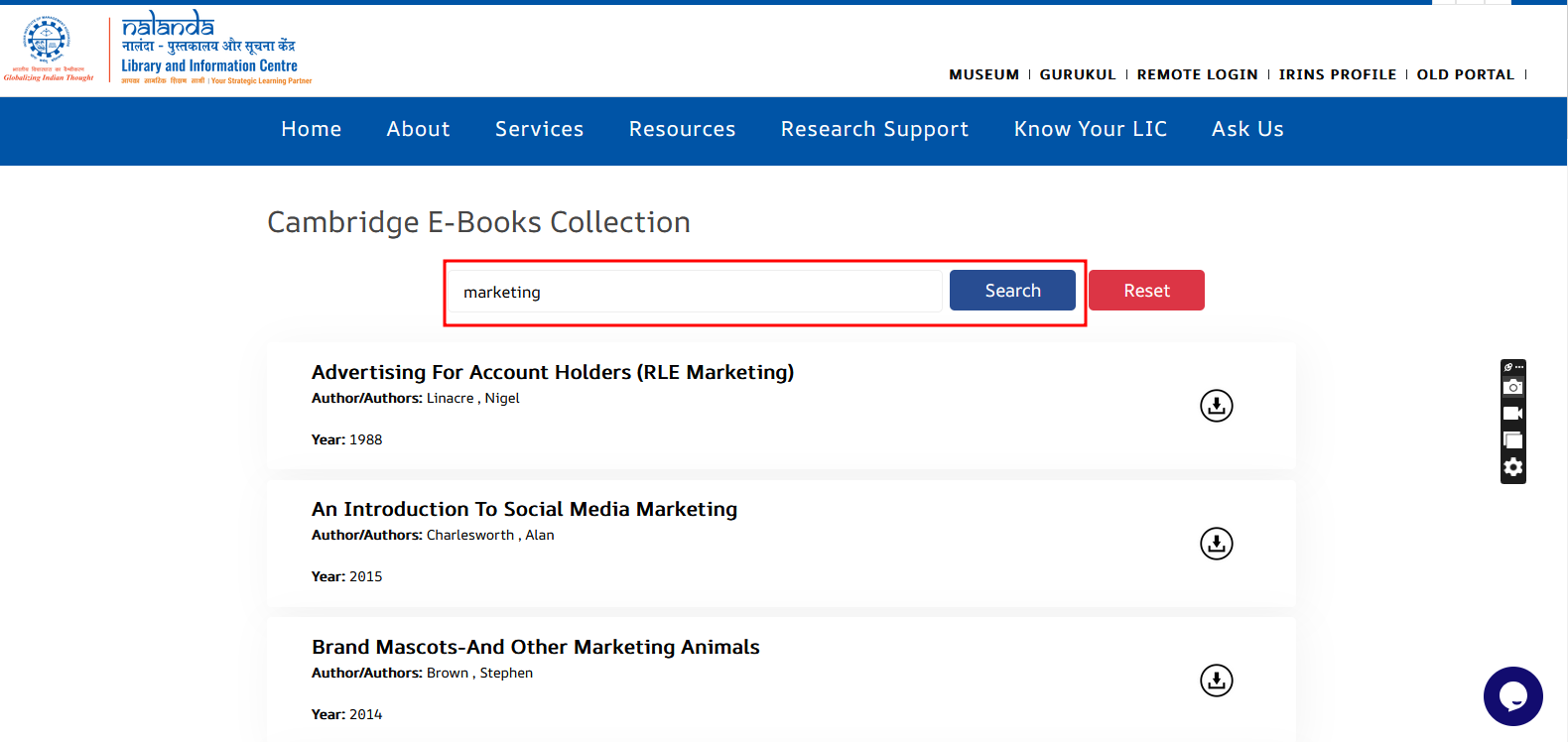Viewport: 1568px width, 742px height.
Task: Open the Resources menu
Action: [x=682, y=130]
